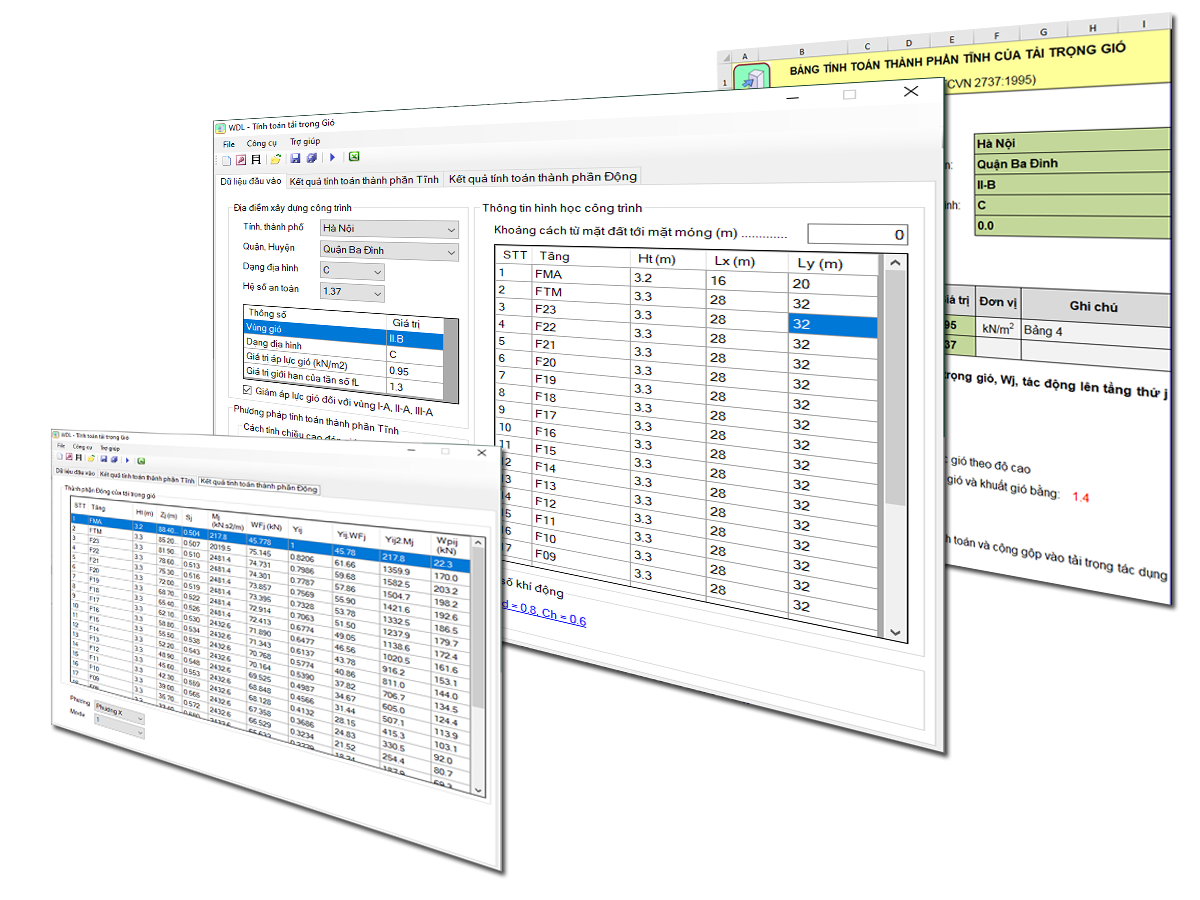Click the WDL app icon in middle window title bar
This screenshot has height=900, width=1200.
point(221,127)
